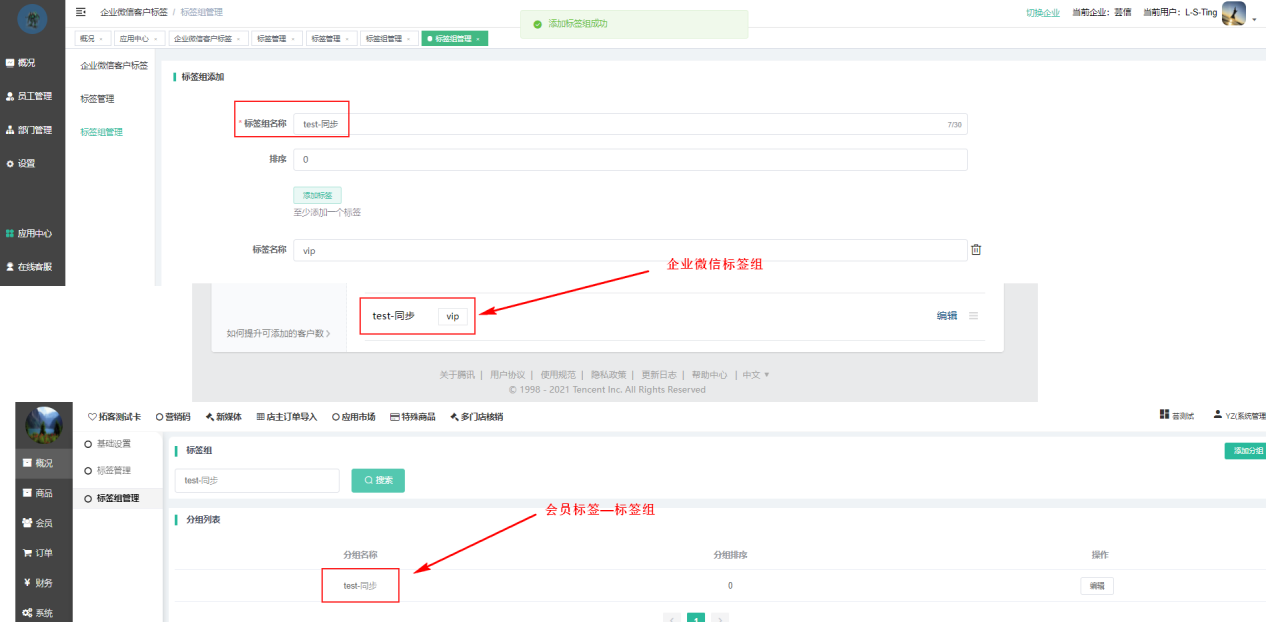Open 特殊商品 shortcut in lower top bar
This screenshot has width=1266, height=622.
[413, 417]
